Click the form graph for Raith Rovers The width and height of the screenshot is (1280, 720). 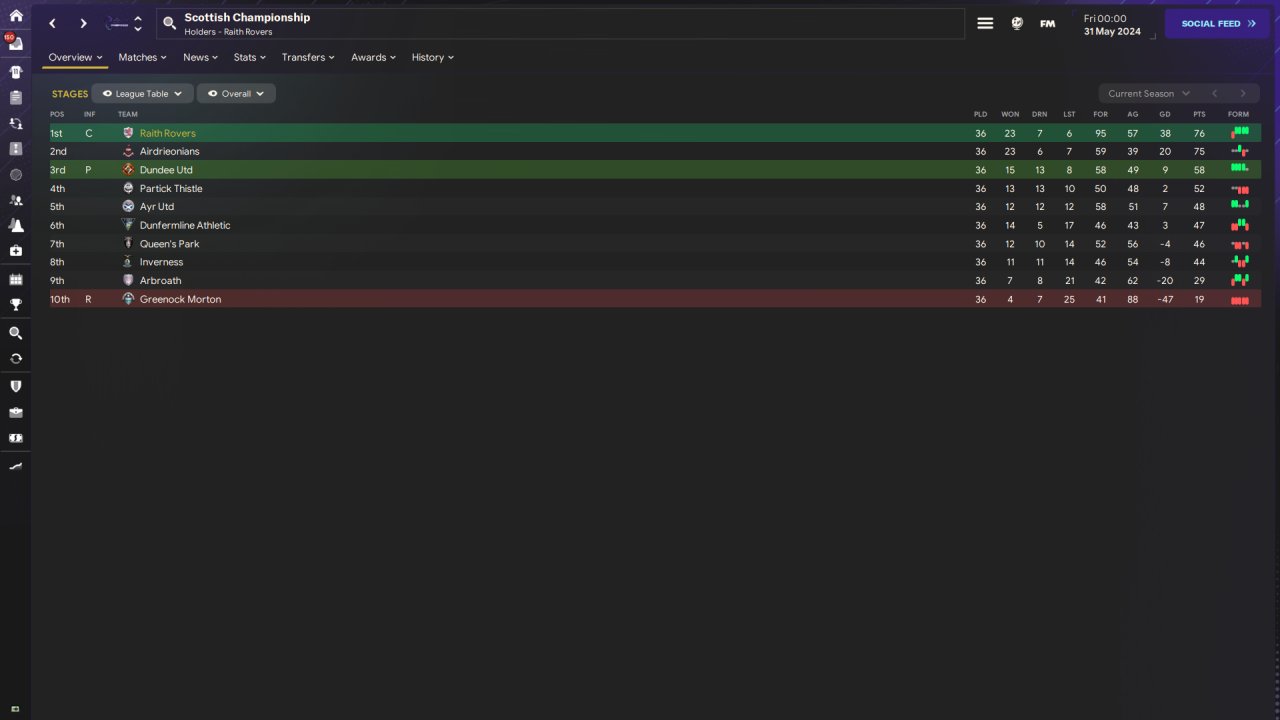[1240, 133]
